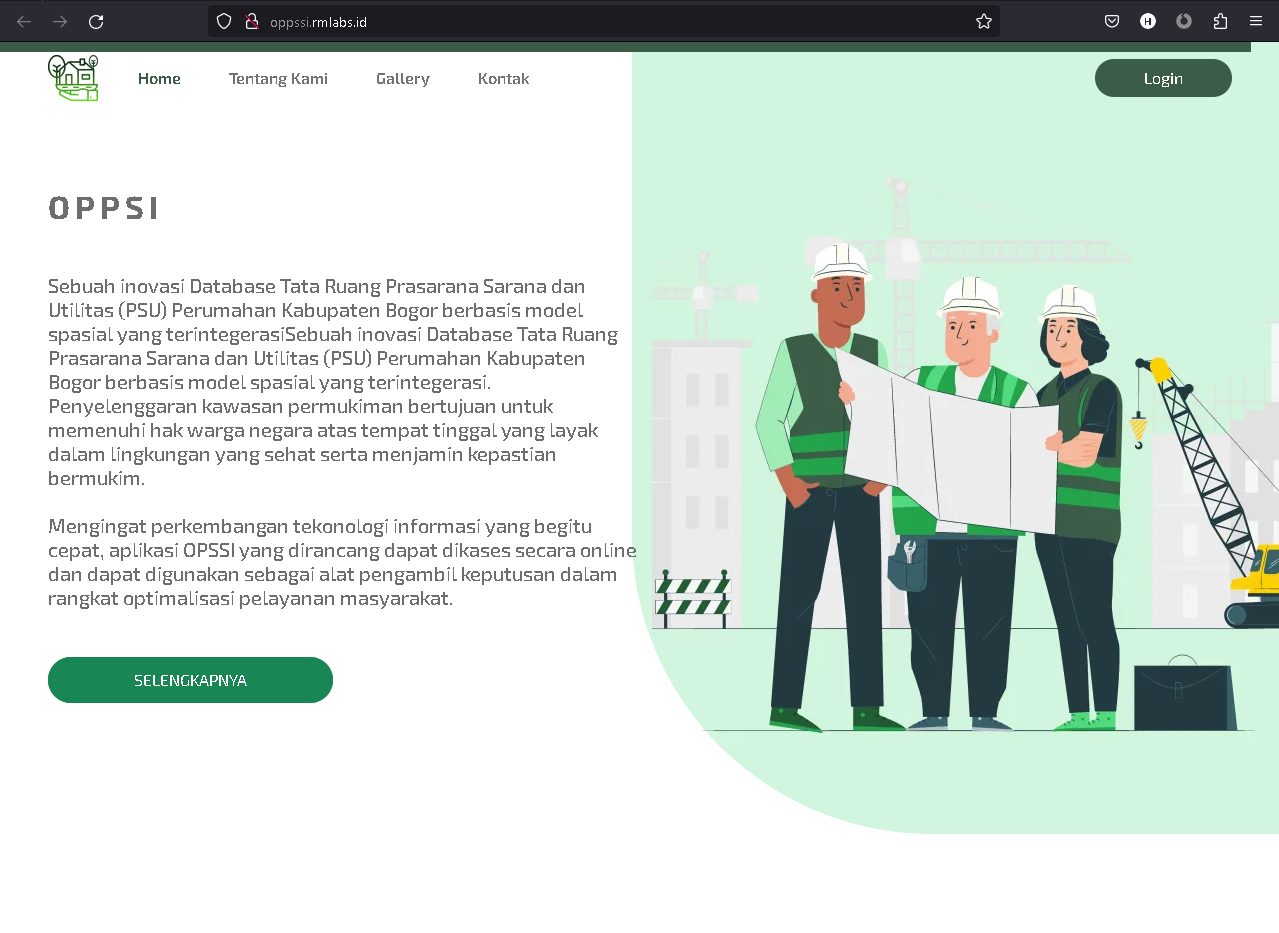Open the Tentang Kami page

point(278,78)
